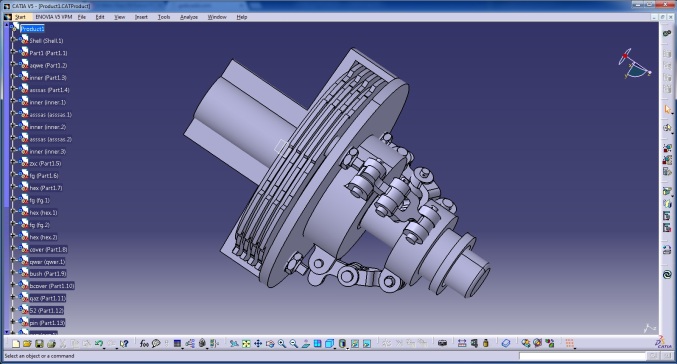Open the View menu
The height and width of the screenshot is (364, 677).
(120, 17)
